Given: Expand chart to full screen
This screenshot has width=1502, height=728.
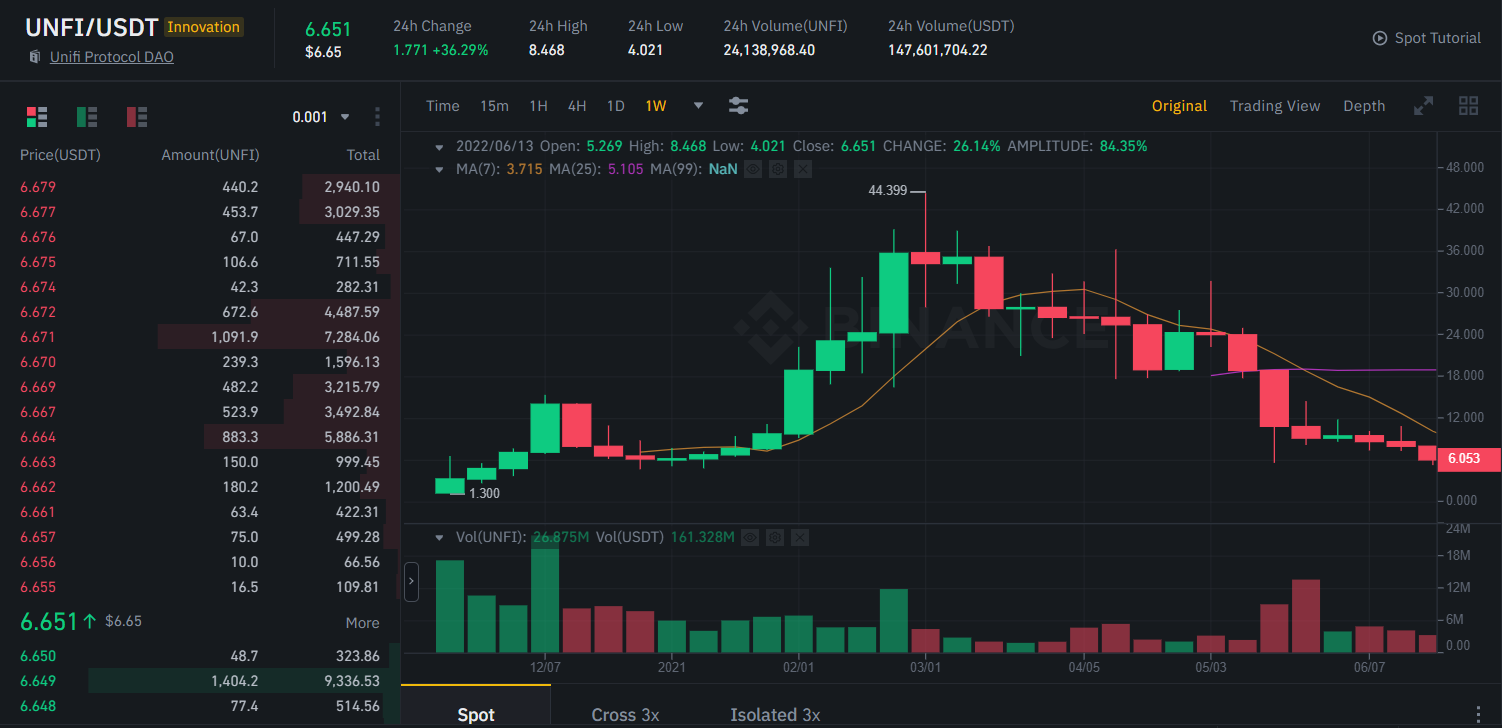Looking at the screenshot, I should [x=1423, y=106].
